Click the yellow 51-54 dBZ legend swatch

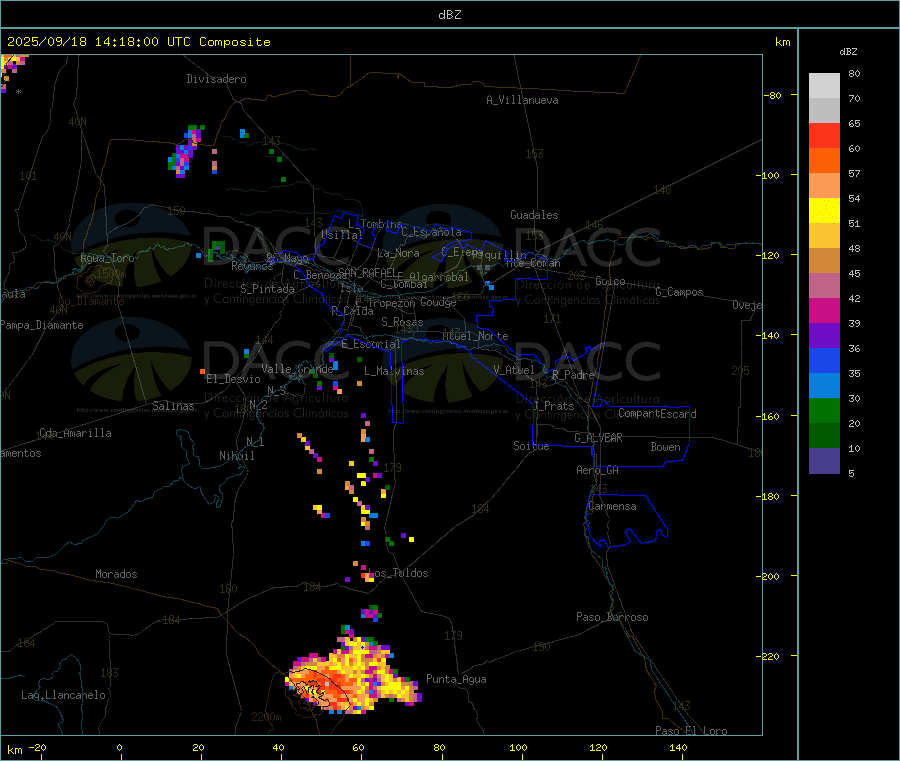pyautogui.click(x=824, y=211)
